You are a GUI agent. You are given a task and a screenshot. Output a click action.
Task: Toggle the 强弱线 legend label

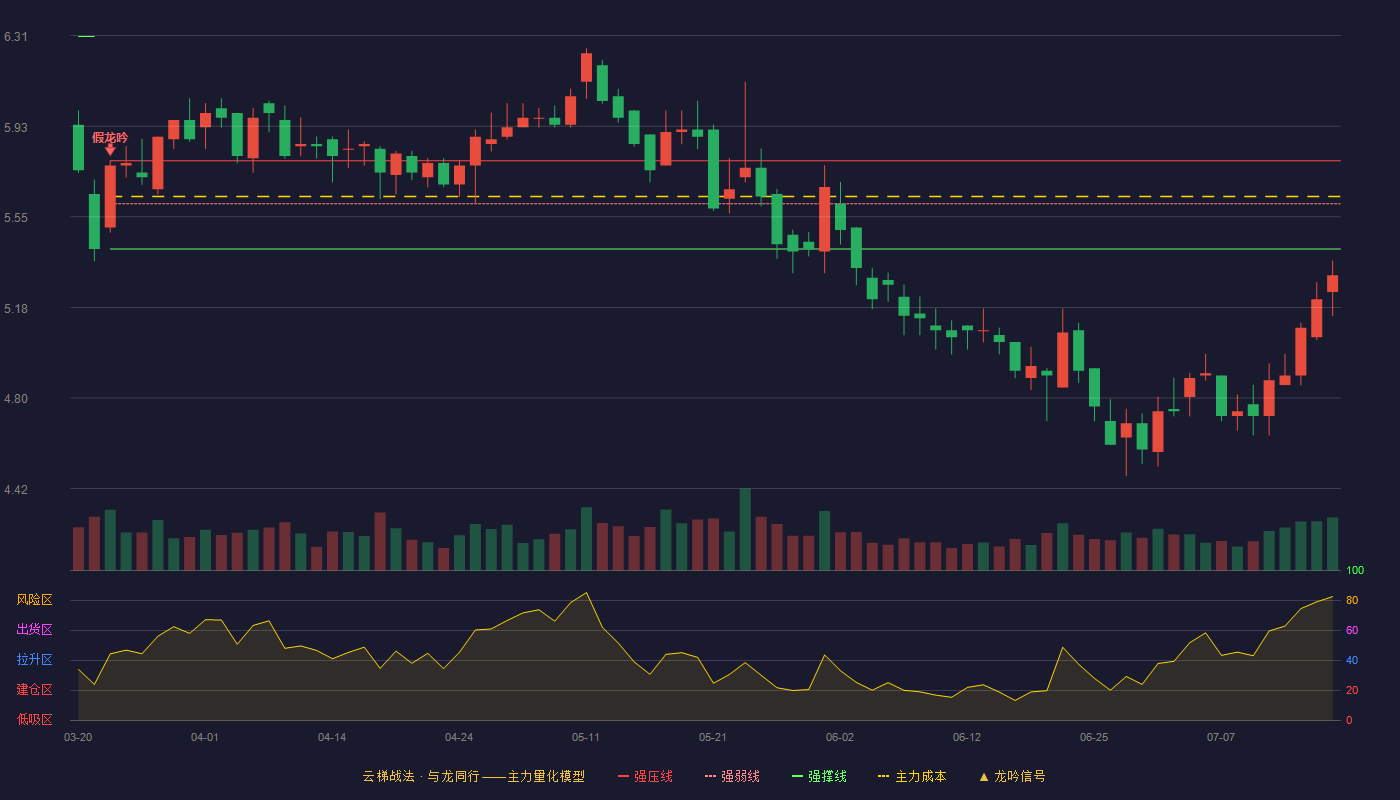(x=740, y=776)
